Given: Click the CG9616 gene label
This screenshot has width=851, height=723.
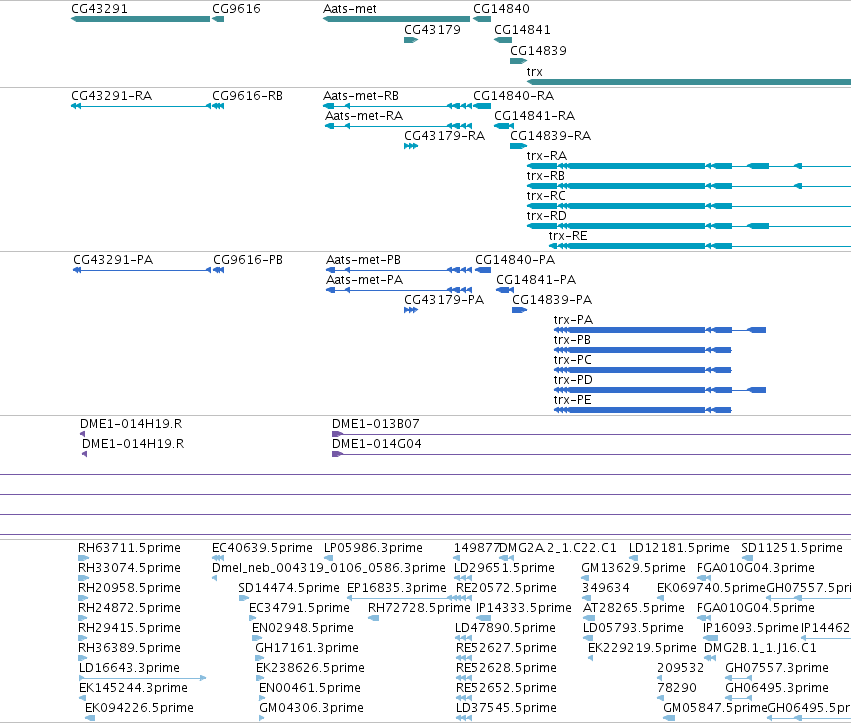Looking at the screenshot, I should click(x=236, y=9).
